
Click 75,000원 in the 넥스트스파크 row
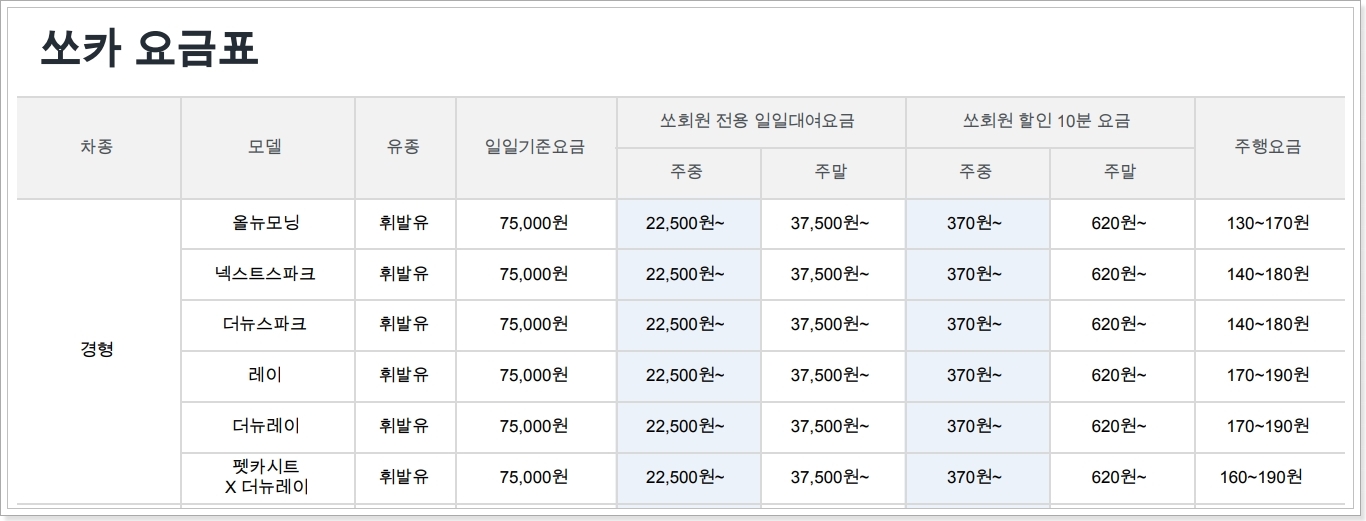point(534,273)
